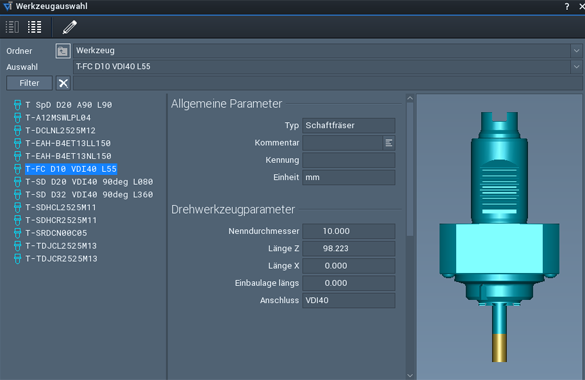Click the Werkzeugauswahl app icon in title bar
The height and width of the screenshot is (380, 585).
coord(7,6)
